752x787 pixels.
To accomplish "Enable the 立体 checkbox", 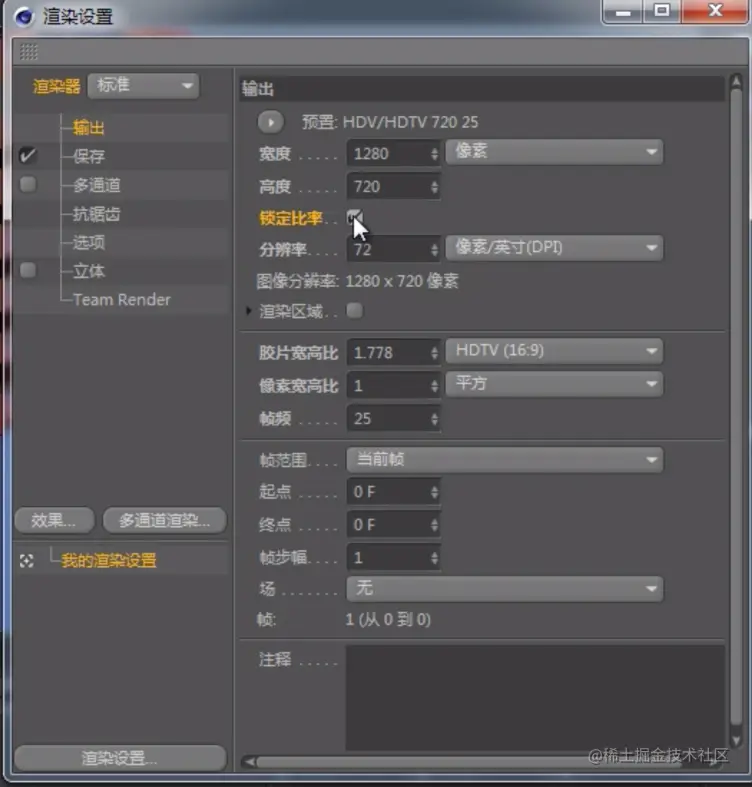I will (x=28, y=270).
